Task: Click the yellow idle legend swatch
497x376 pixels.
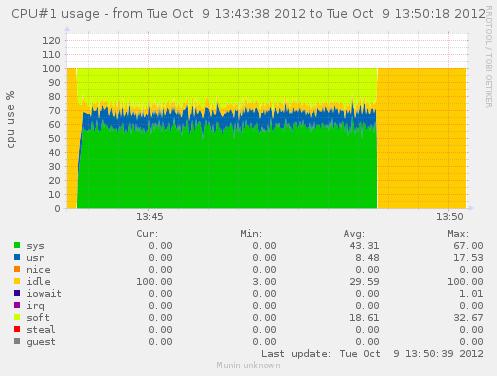Action: tap(17, 281)
